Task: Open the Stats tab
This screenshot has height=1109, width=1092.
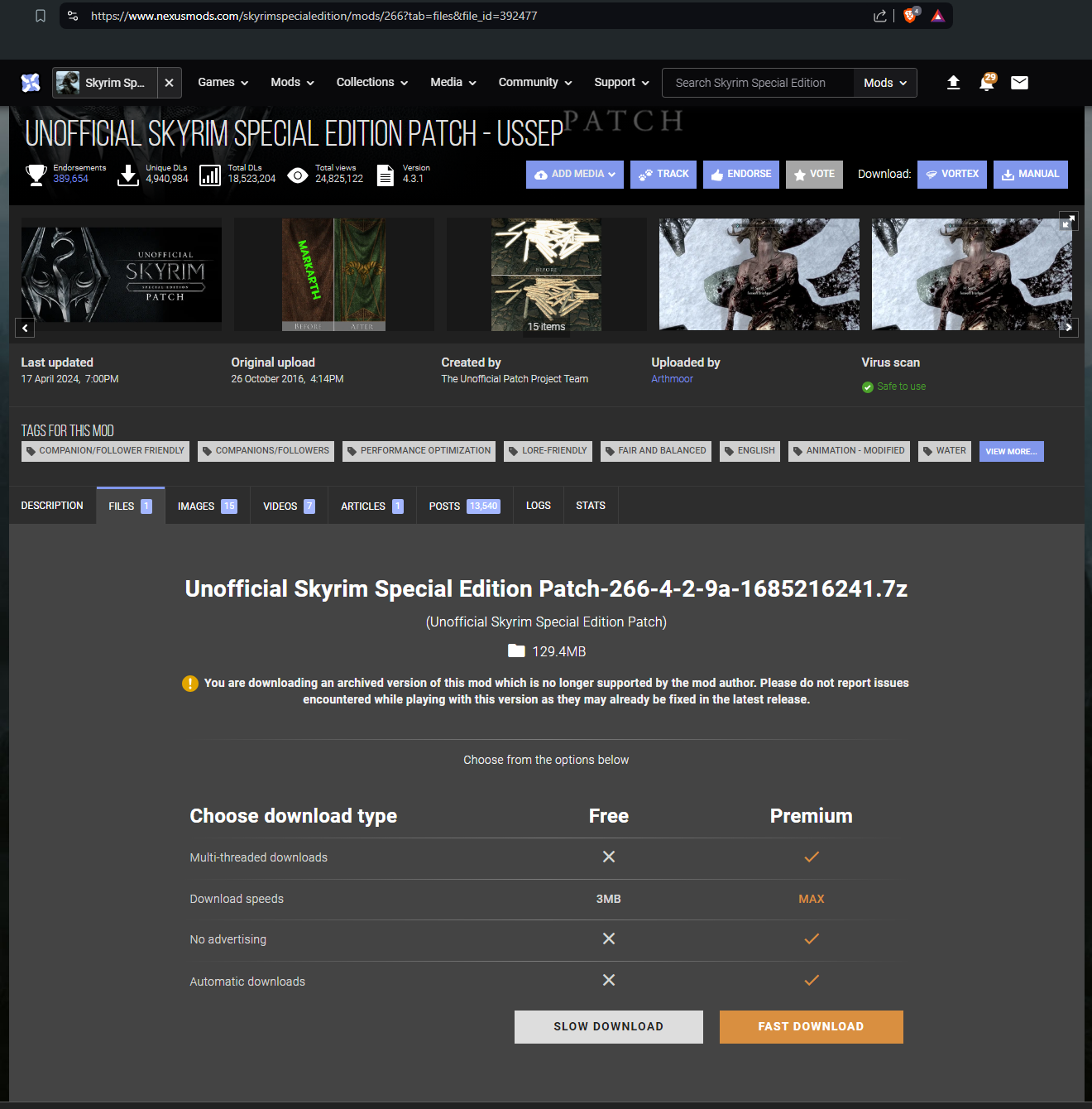Action: 591,506
